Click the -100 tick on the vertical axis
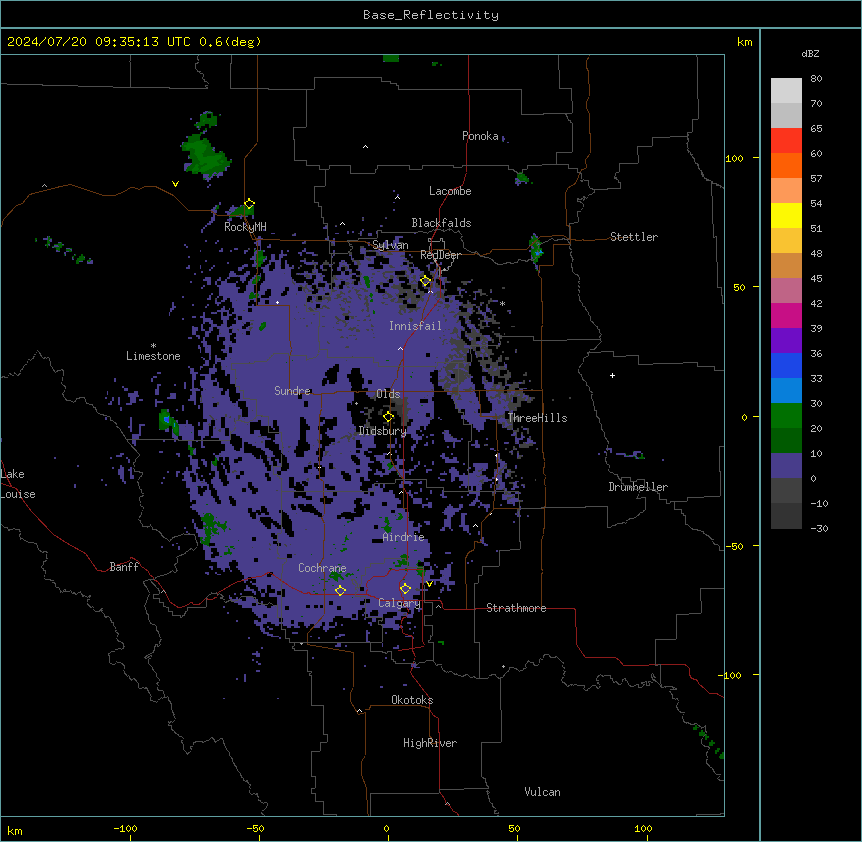Screen dimensions: 862x842 pos(732,675)
